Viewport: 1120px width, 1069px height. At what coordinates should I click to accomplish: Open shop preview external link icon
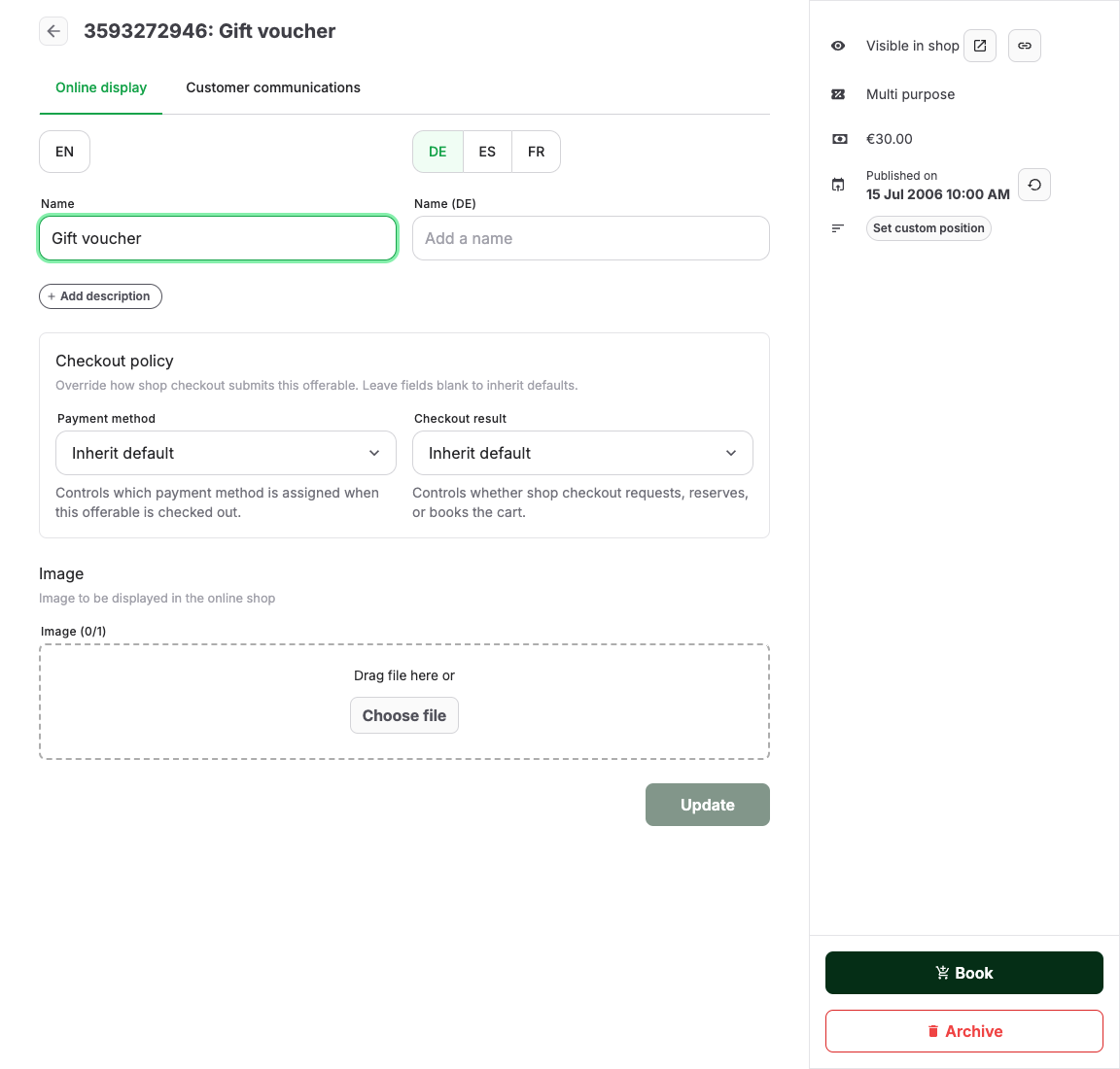(980, 46)
